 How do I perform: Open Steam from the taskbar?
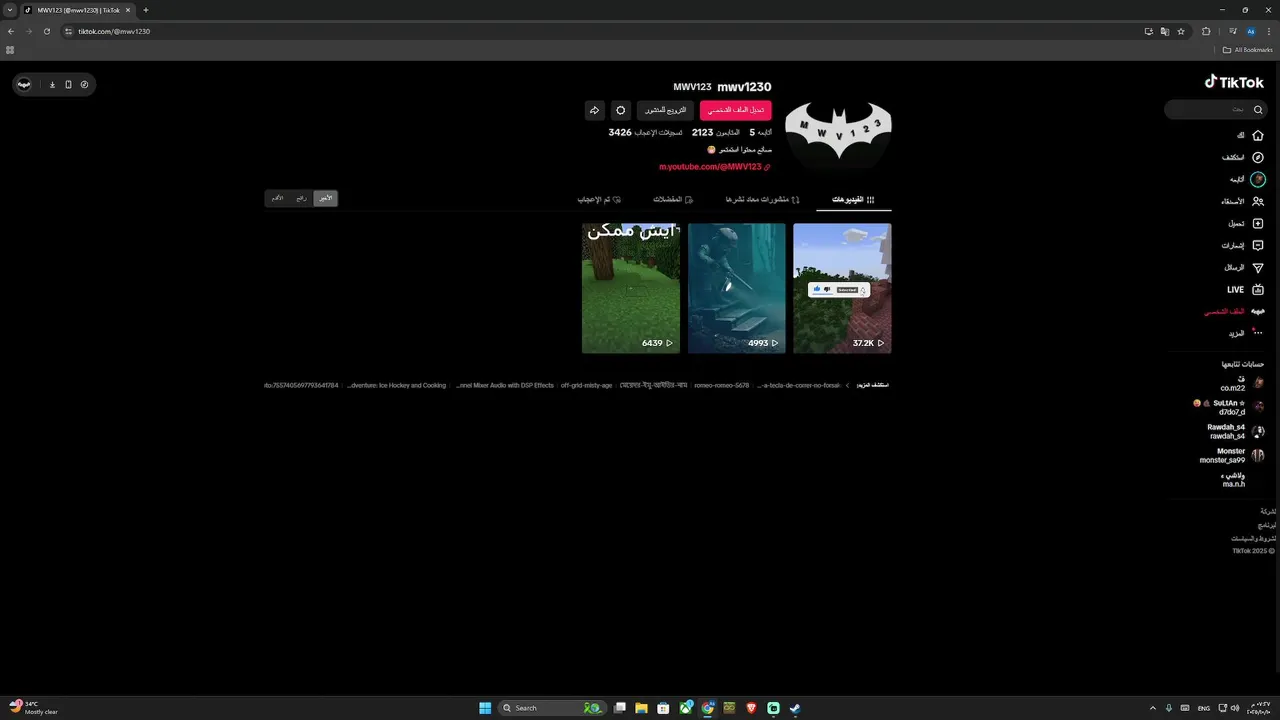click(795, 708)
